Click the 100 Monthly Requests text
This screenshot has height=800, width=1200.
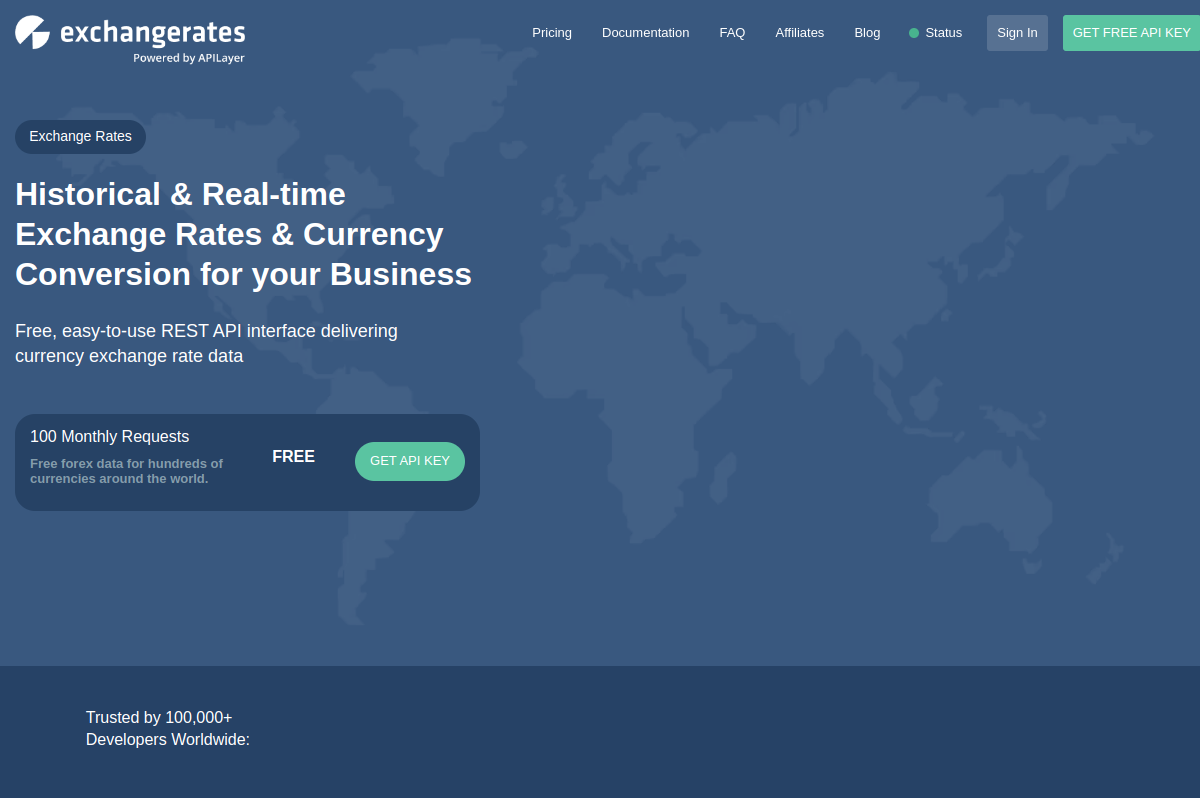[110, 436]
